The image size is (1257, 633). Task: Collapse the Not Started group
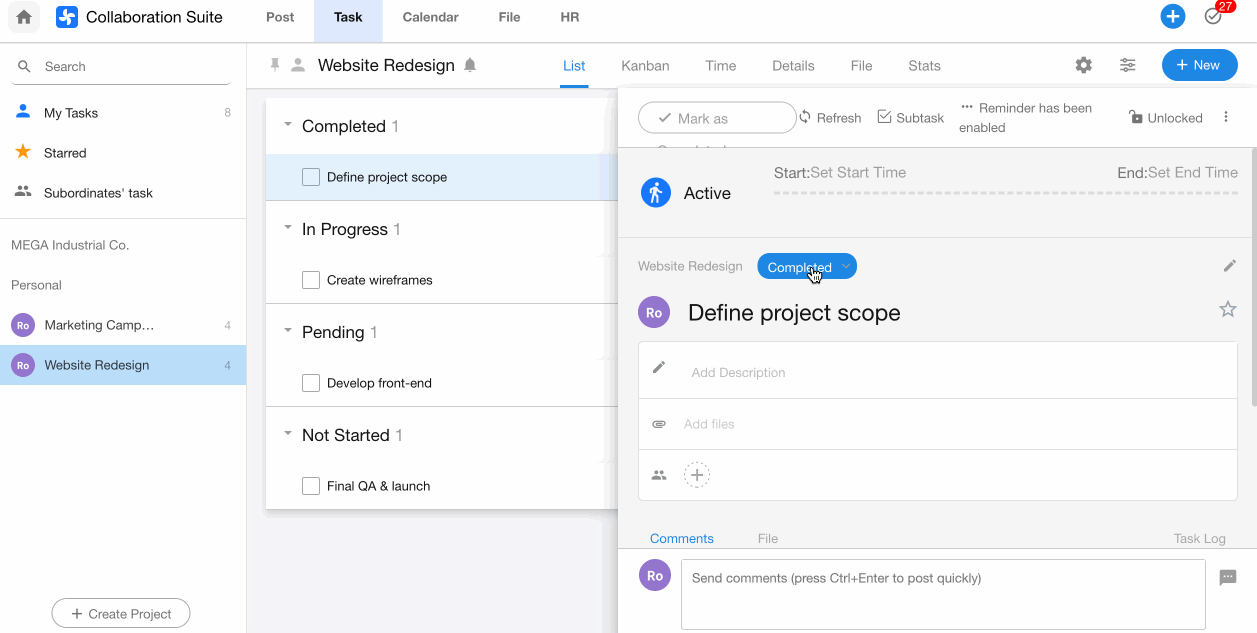(288, 435)
